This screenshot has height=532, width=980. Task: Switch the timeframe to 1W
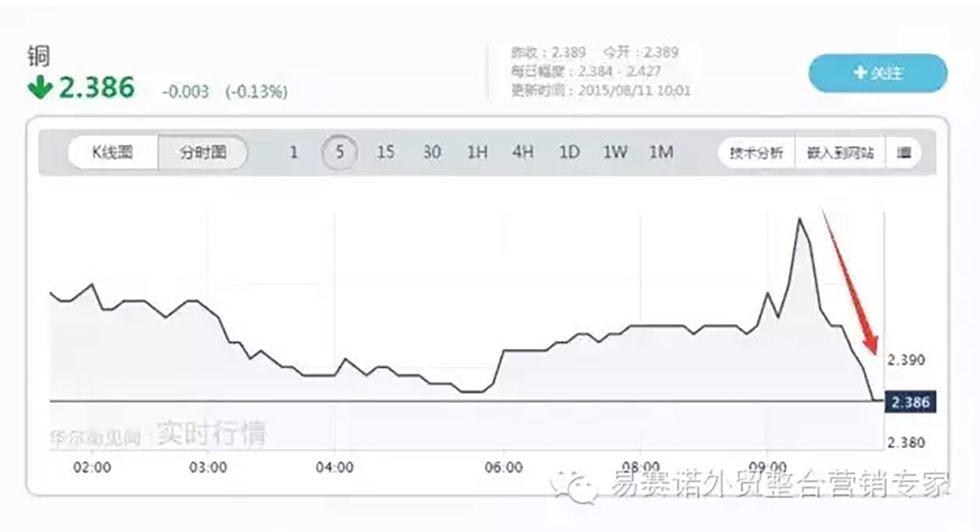[615, 153]
